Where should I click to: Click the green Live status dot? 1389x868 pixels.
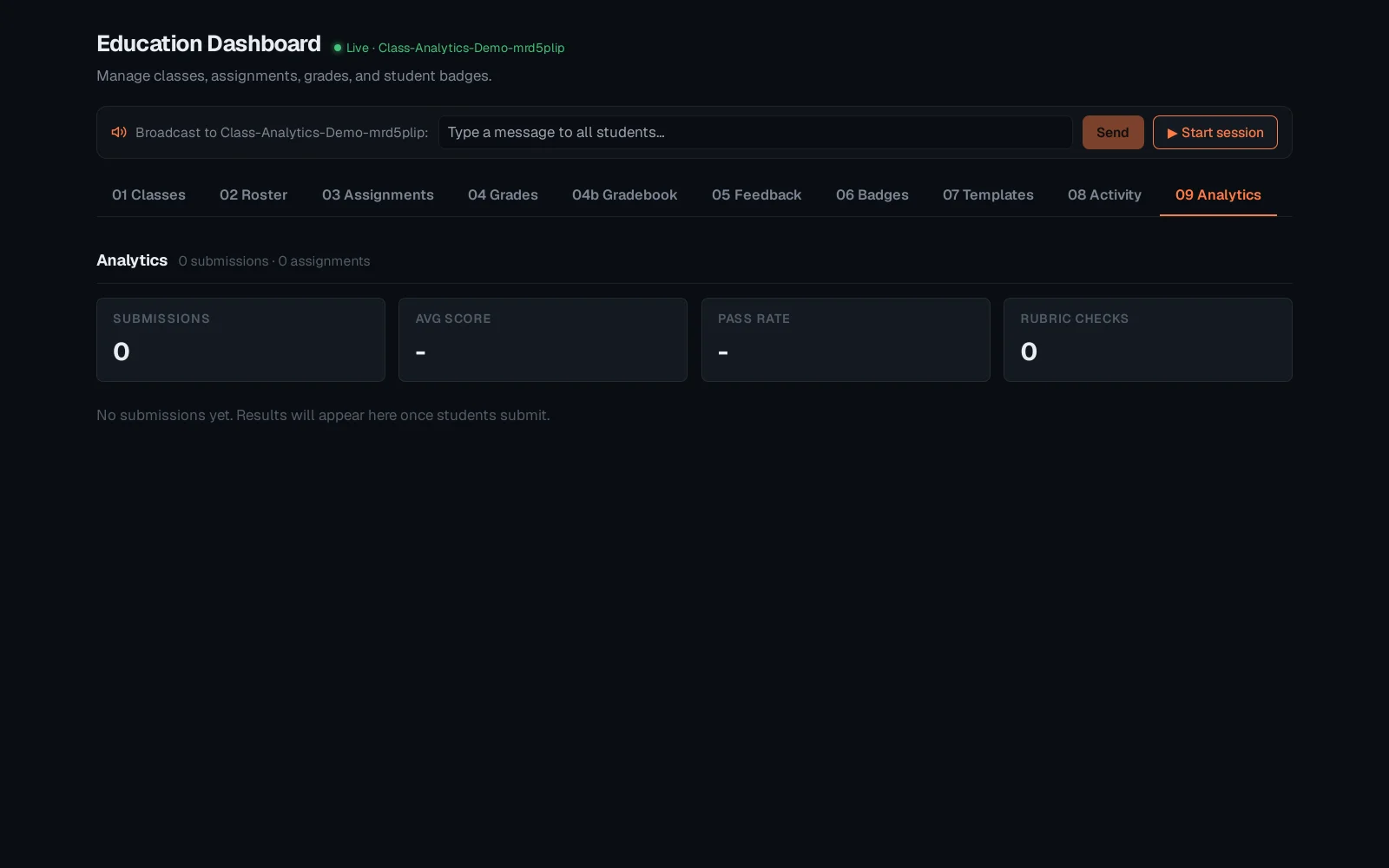(338, 48)
